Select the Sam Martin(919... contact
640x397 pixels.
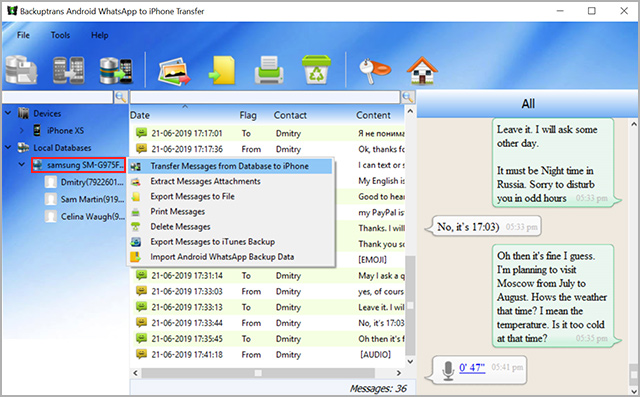[92, 199]
